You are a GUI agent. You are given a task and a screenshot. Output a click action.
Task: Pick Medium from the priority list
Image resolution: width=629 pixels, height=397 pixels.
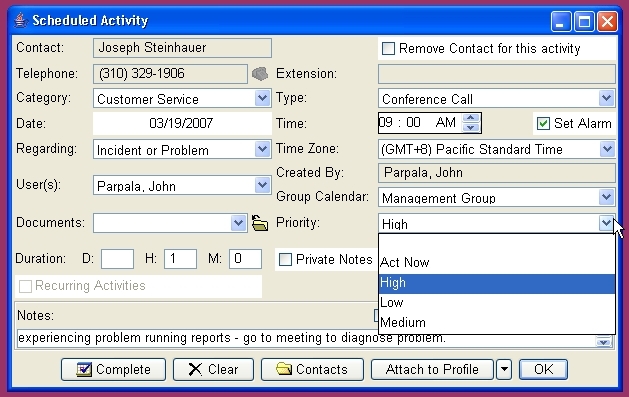tap(497, 323)
